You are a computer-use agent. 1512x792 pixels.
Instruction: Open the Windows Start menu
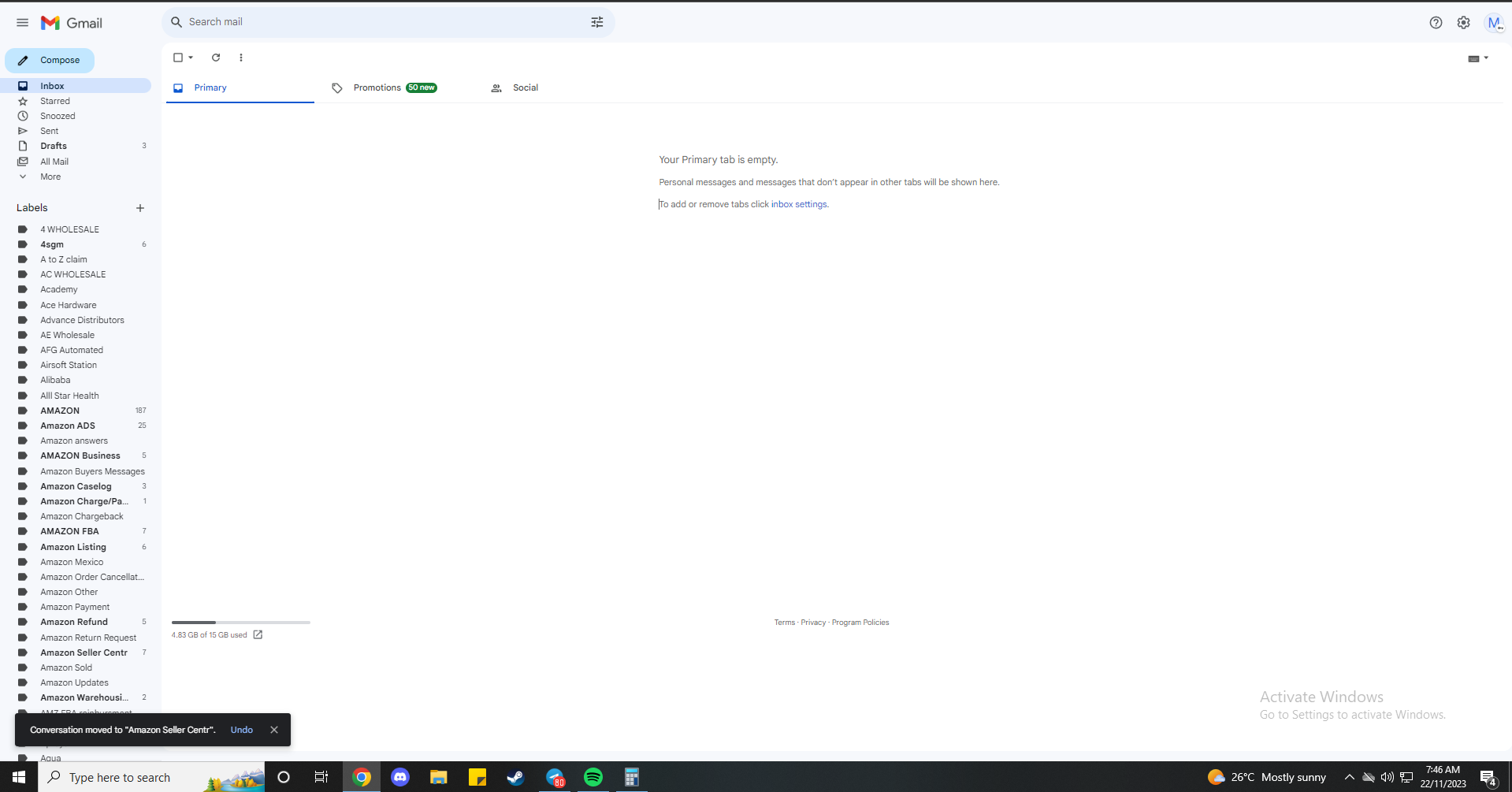click(19, 777)
